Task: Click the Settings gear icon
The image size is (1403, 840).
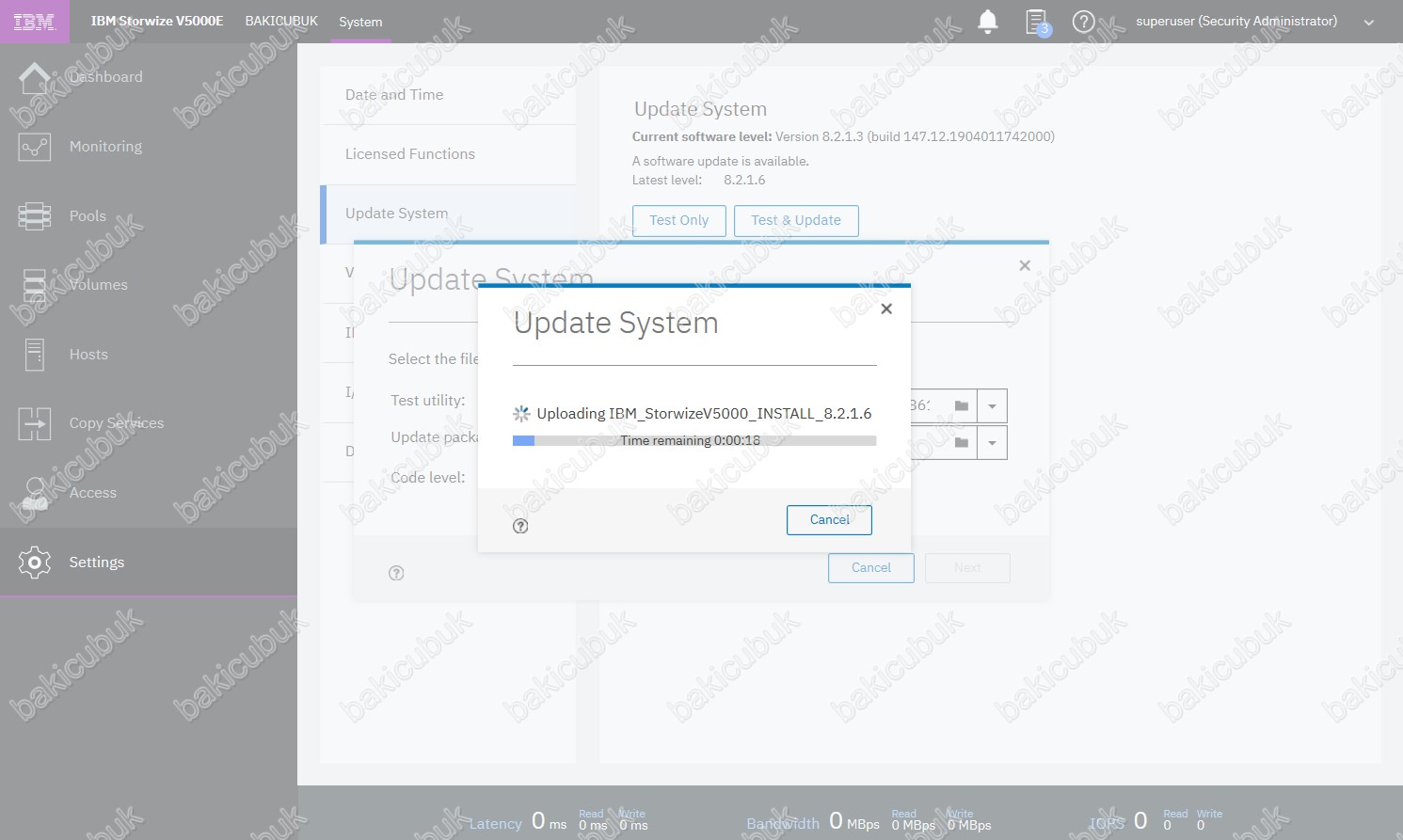Action: coord(35,563)
